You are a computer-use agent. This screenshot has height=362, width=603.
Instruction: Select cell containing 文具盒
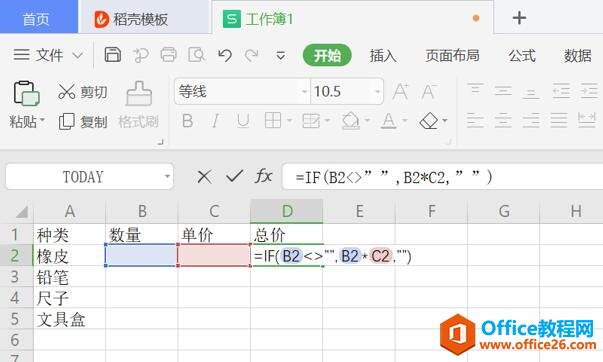pos(69,319)
